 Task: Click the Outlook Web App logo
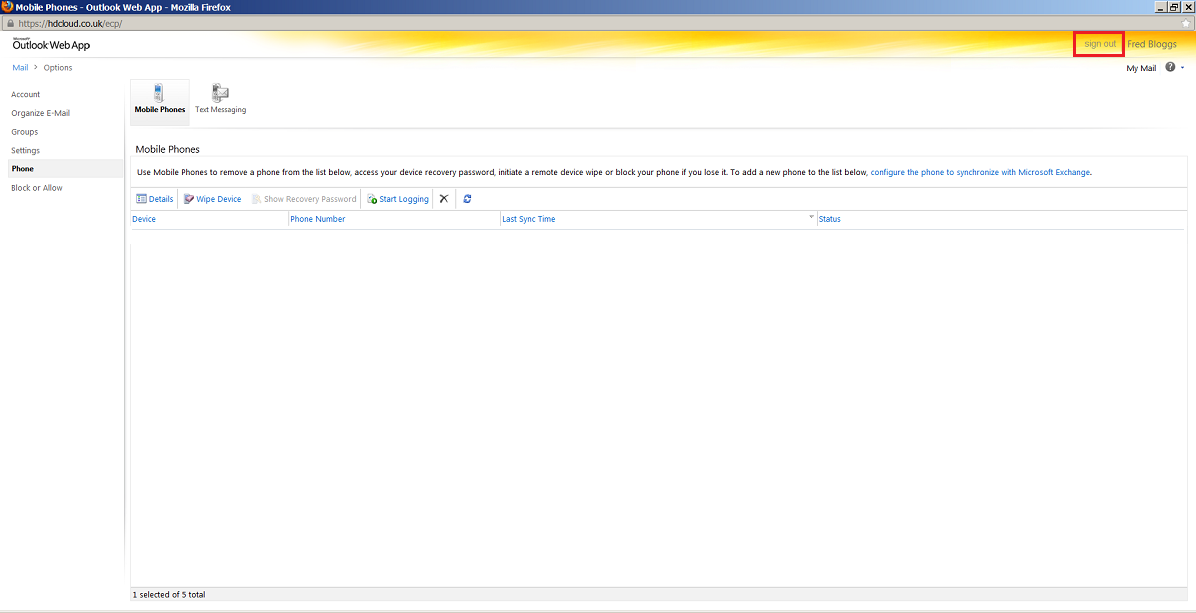(51, 44)
